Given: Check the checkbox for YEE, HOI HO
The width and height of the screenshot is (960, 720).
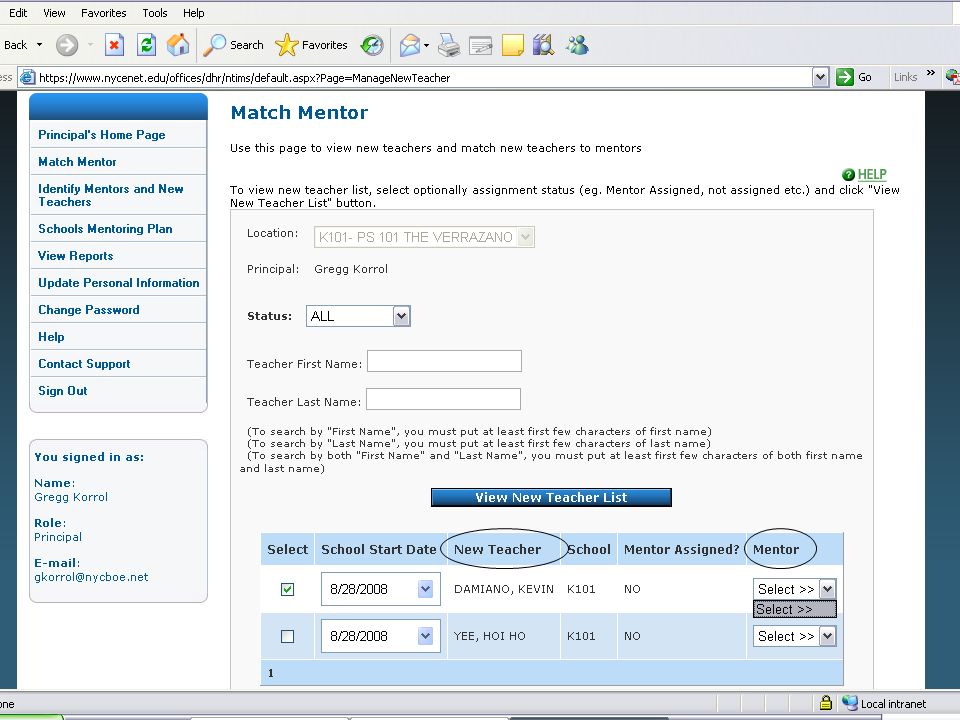Looking at the screenshot, I should tap(287, 636).
